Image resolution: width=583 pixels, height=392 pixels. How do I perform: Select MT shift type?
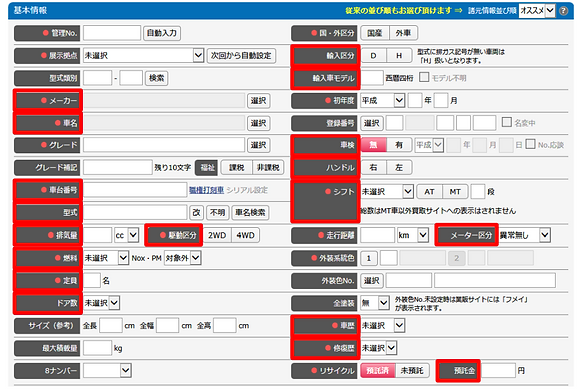click(455, 192)
